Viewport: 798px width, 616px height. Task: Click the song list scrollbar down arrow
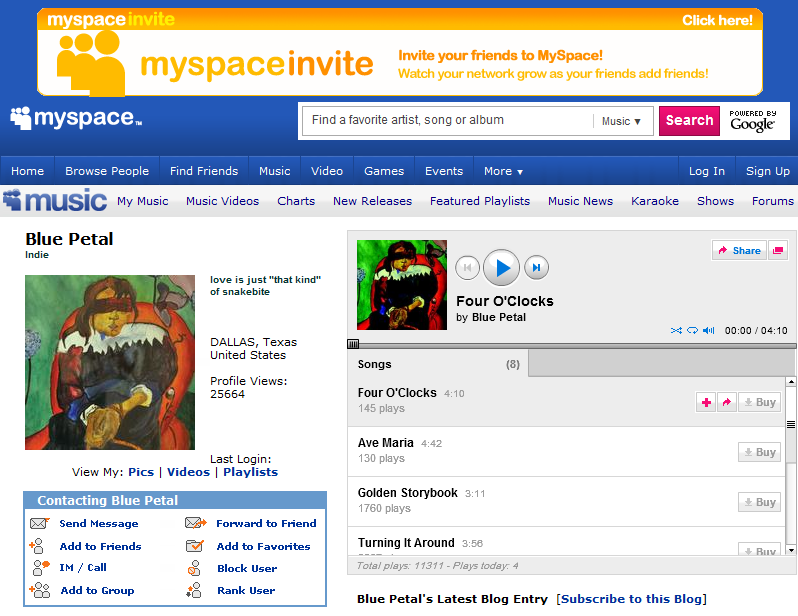point(791,550)
